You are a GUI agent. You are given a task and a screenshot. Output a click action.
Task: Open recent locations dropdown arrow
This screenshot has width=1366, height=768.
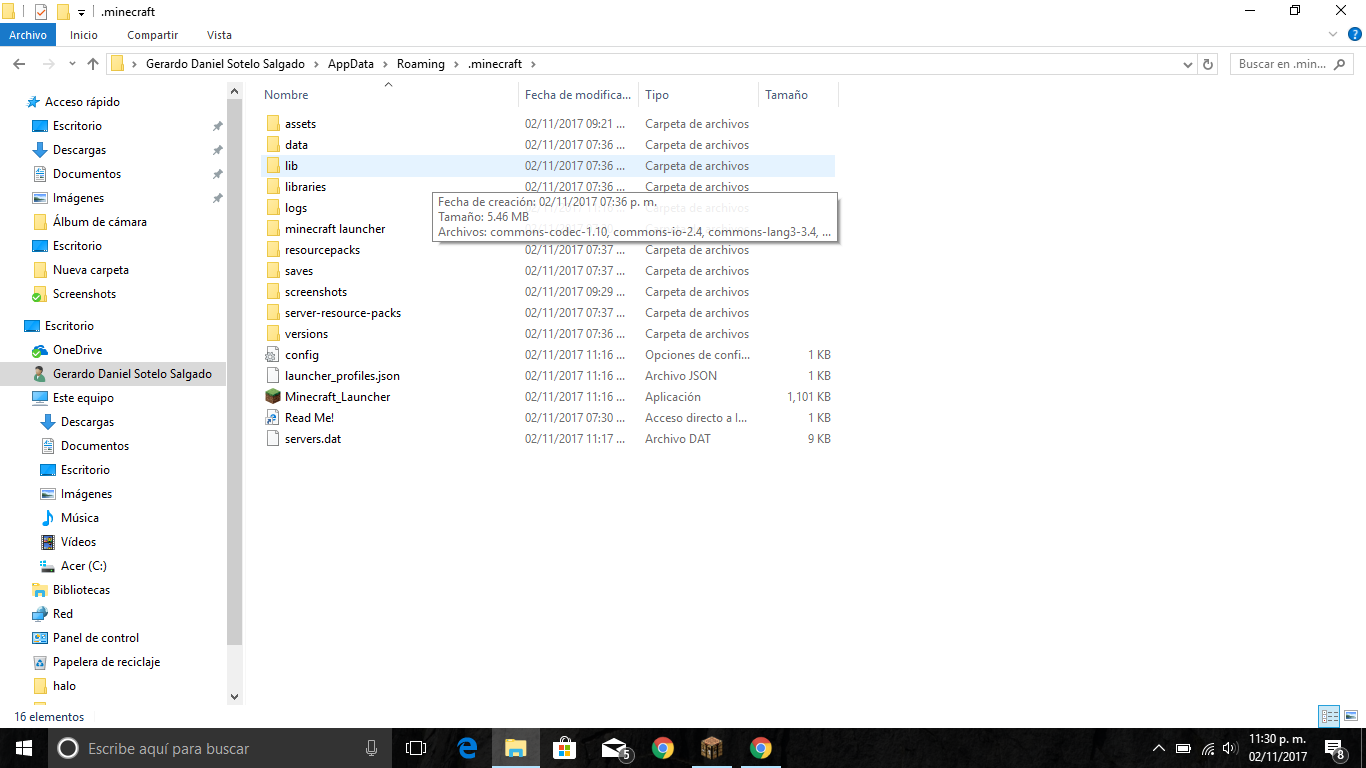coord(71,64)
